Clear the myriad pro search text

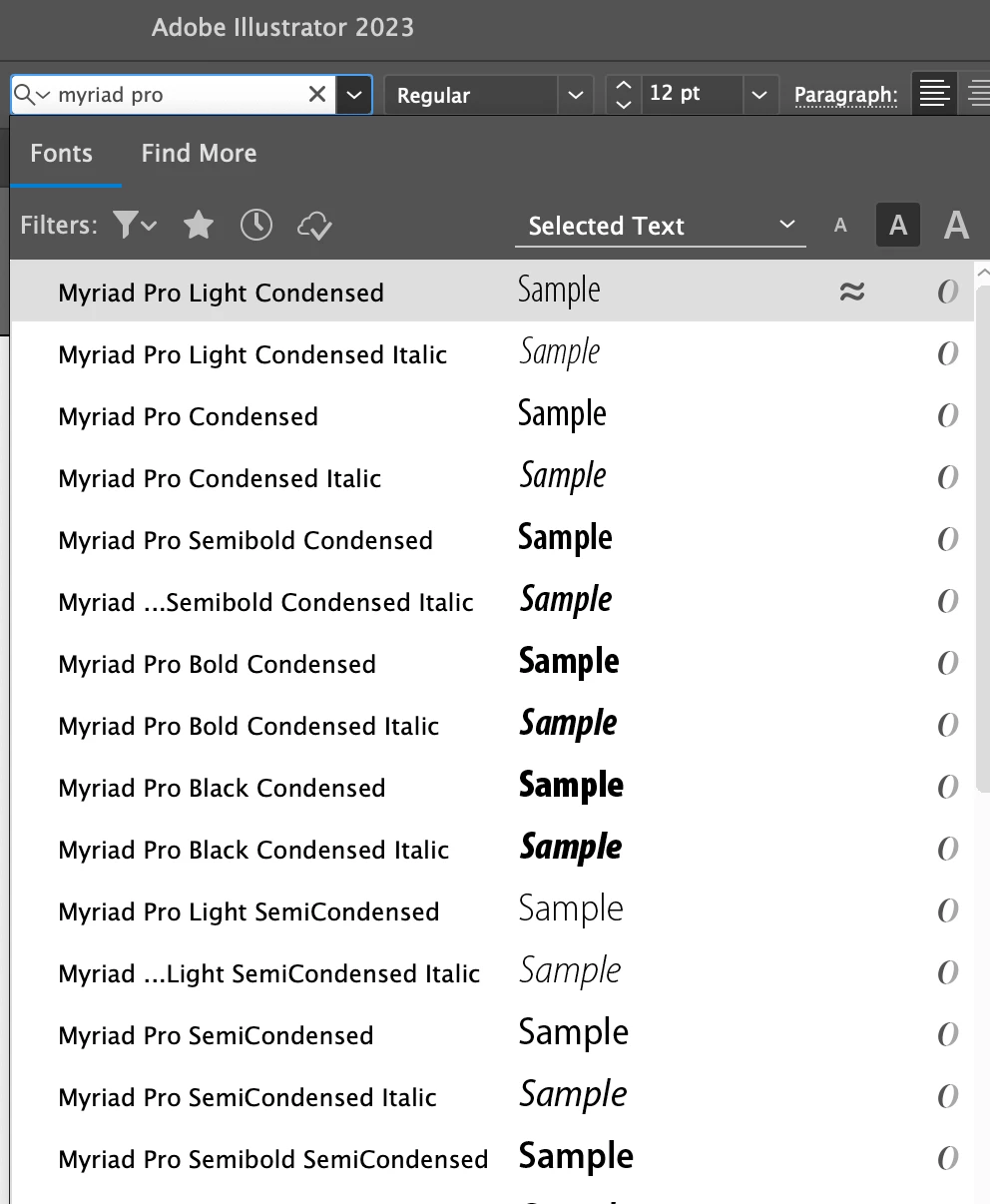click(x=317, y=95)
